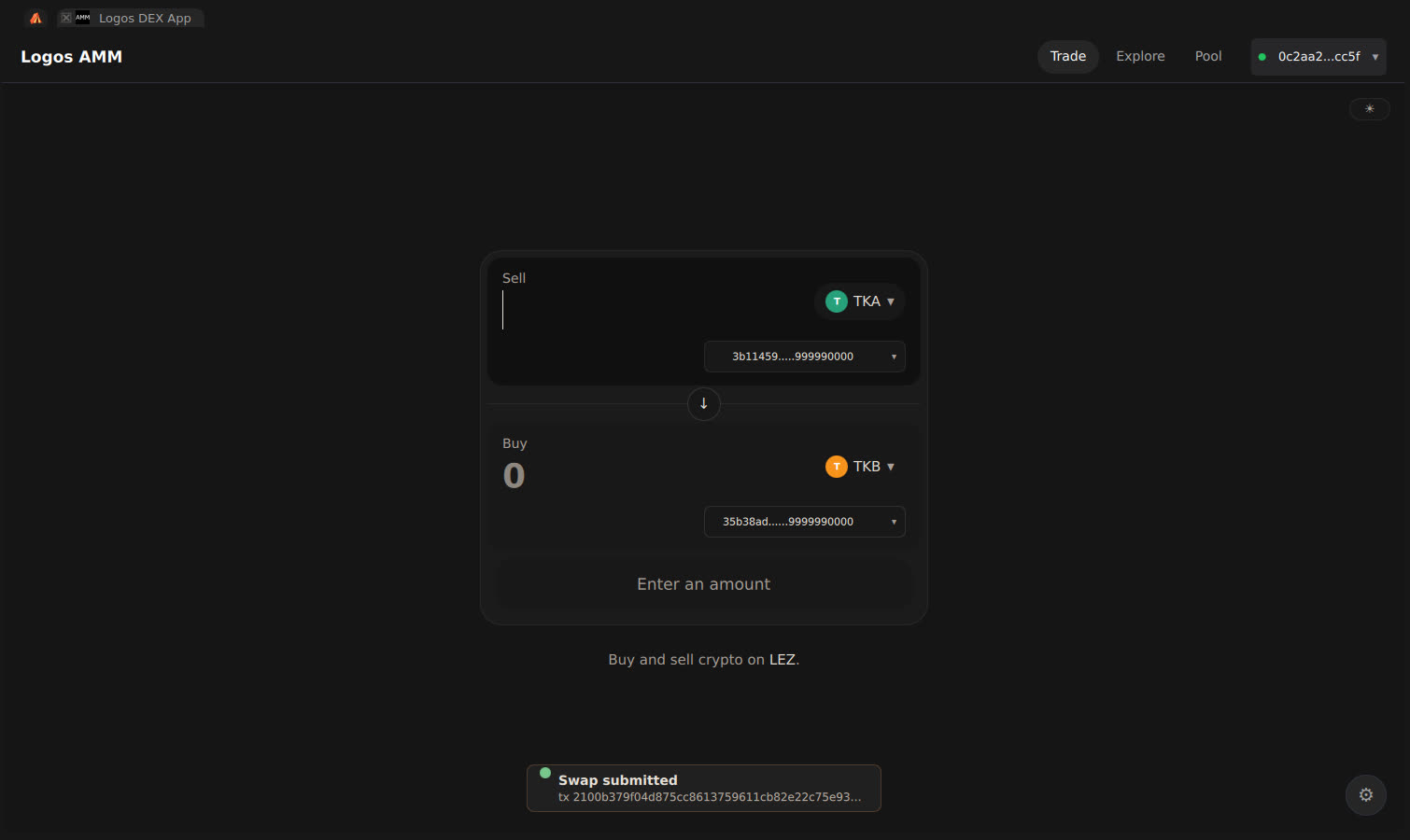
Task: Click the orange launcher icon in top bar
Action: pyautogui.click(x=35, y=18)
